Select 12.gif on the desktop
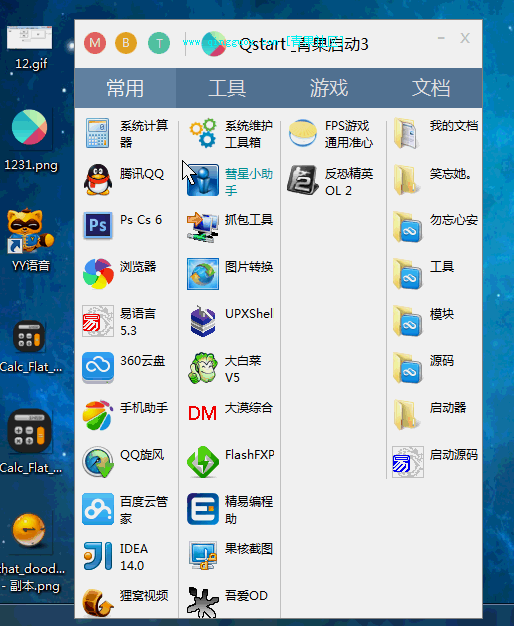This screenshot has height=626, width=514. (30, 48)
